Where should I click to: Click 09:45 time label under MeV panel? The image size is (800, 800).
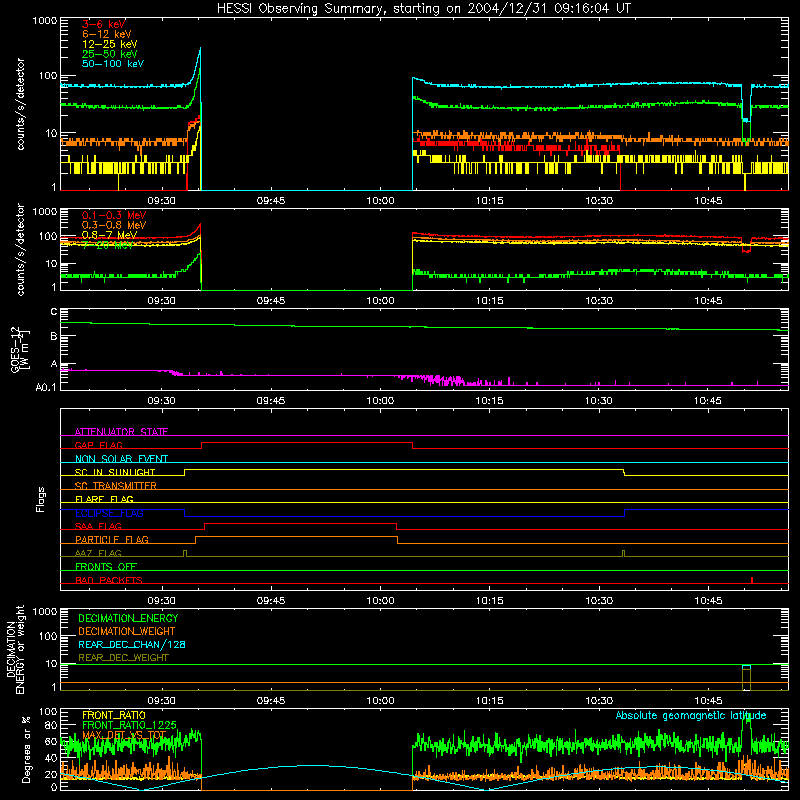pyautogui.click(x=270, y=301)
